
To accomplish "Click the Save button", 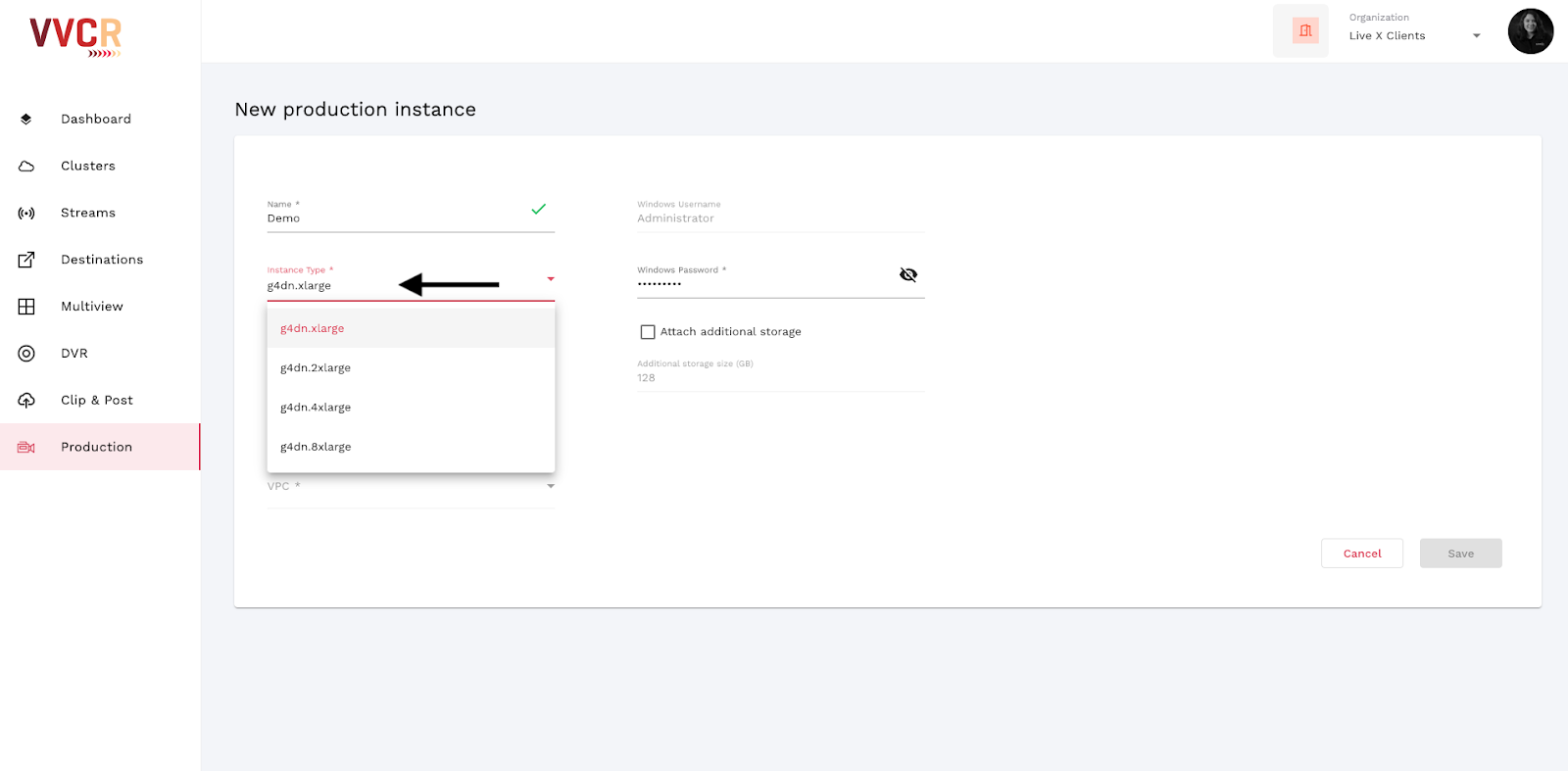I will click(x=1460, y=554).
